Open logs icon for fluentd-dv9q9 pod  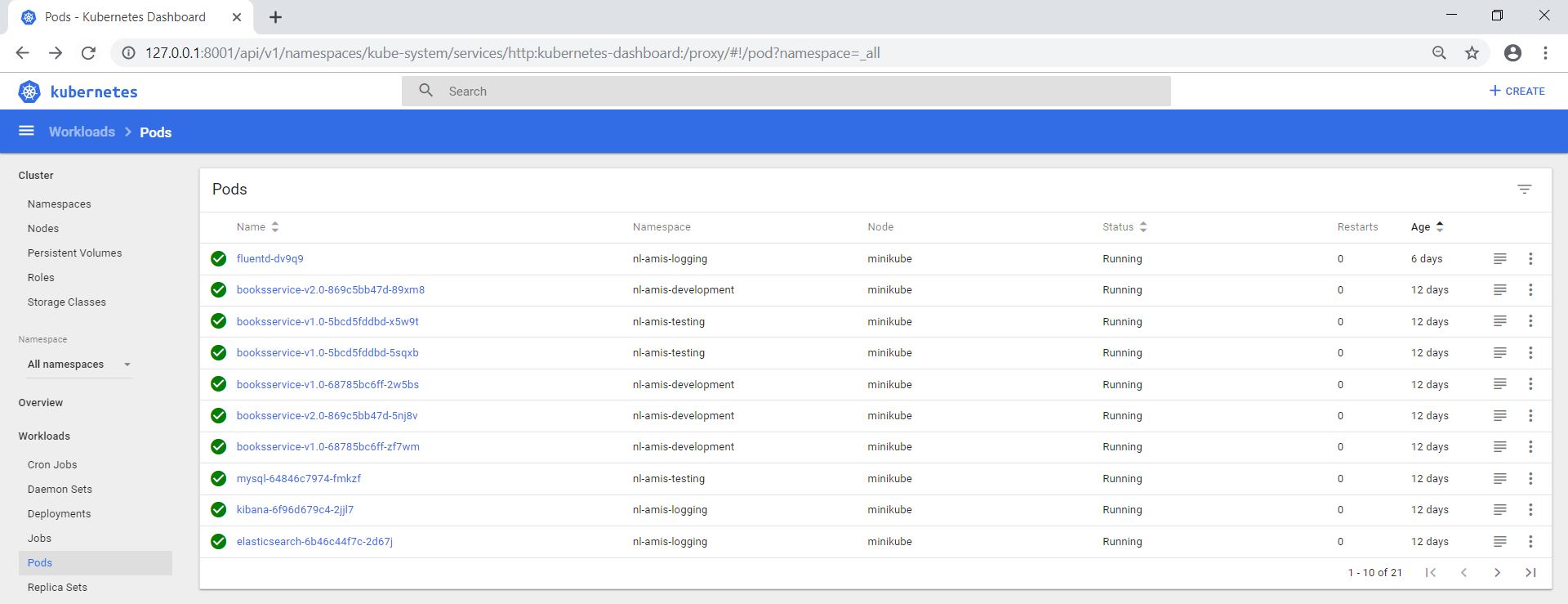point(1499,259)
